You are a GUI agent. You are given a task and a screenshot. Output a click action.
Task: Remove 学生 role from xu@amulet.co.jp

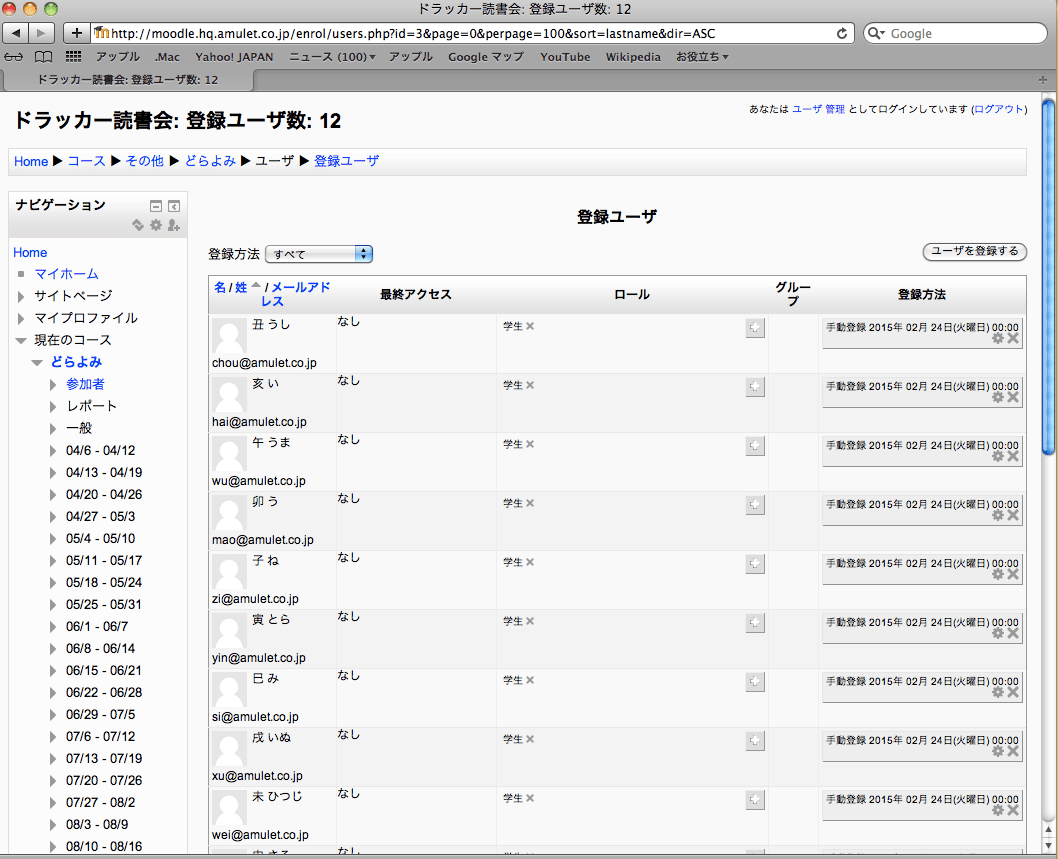pos(530,740)
